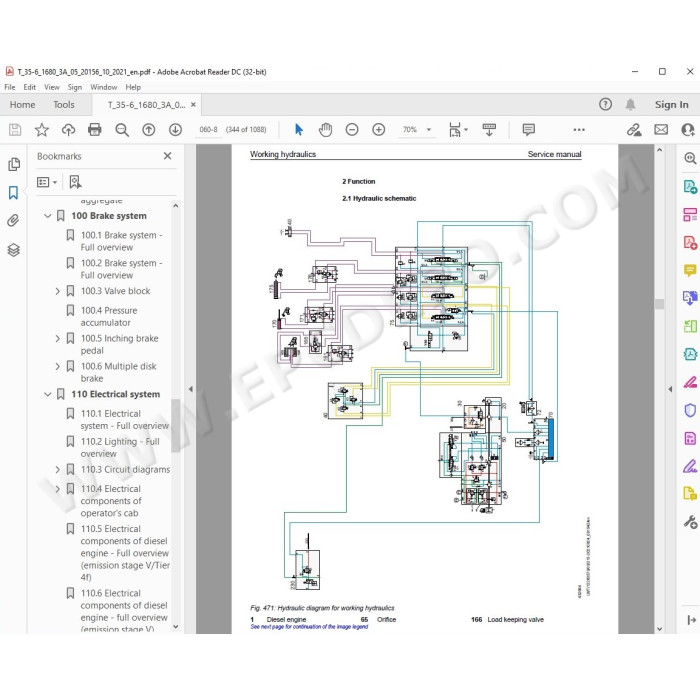Expand the 100.3 Valve block bookmark
The image size is (700, 700).
point(58,291)
